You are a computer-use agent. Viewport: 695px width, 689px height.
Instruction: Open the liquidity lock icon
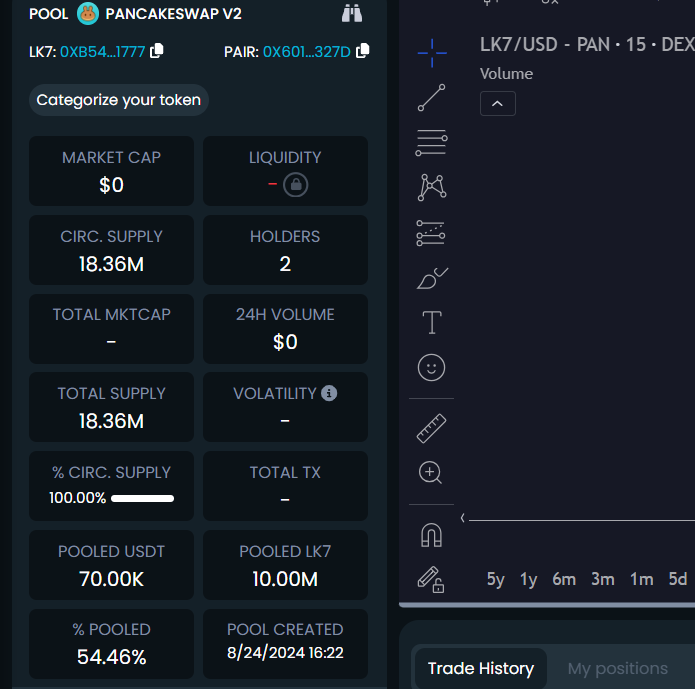tap(296, 184)
